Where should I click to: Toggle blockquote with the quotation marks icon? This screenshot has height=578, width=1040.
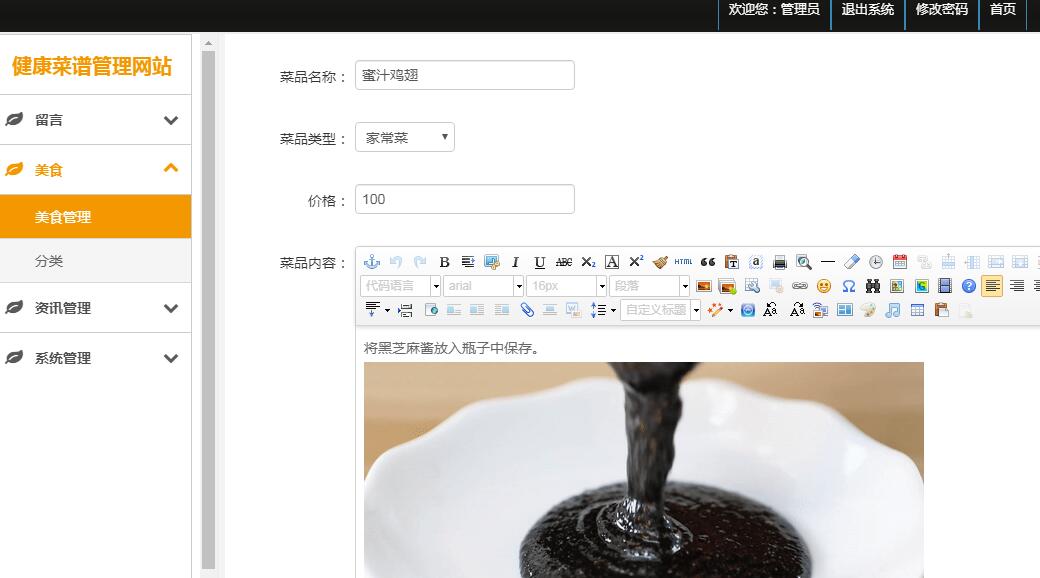[708, 262]
